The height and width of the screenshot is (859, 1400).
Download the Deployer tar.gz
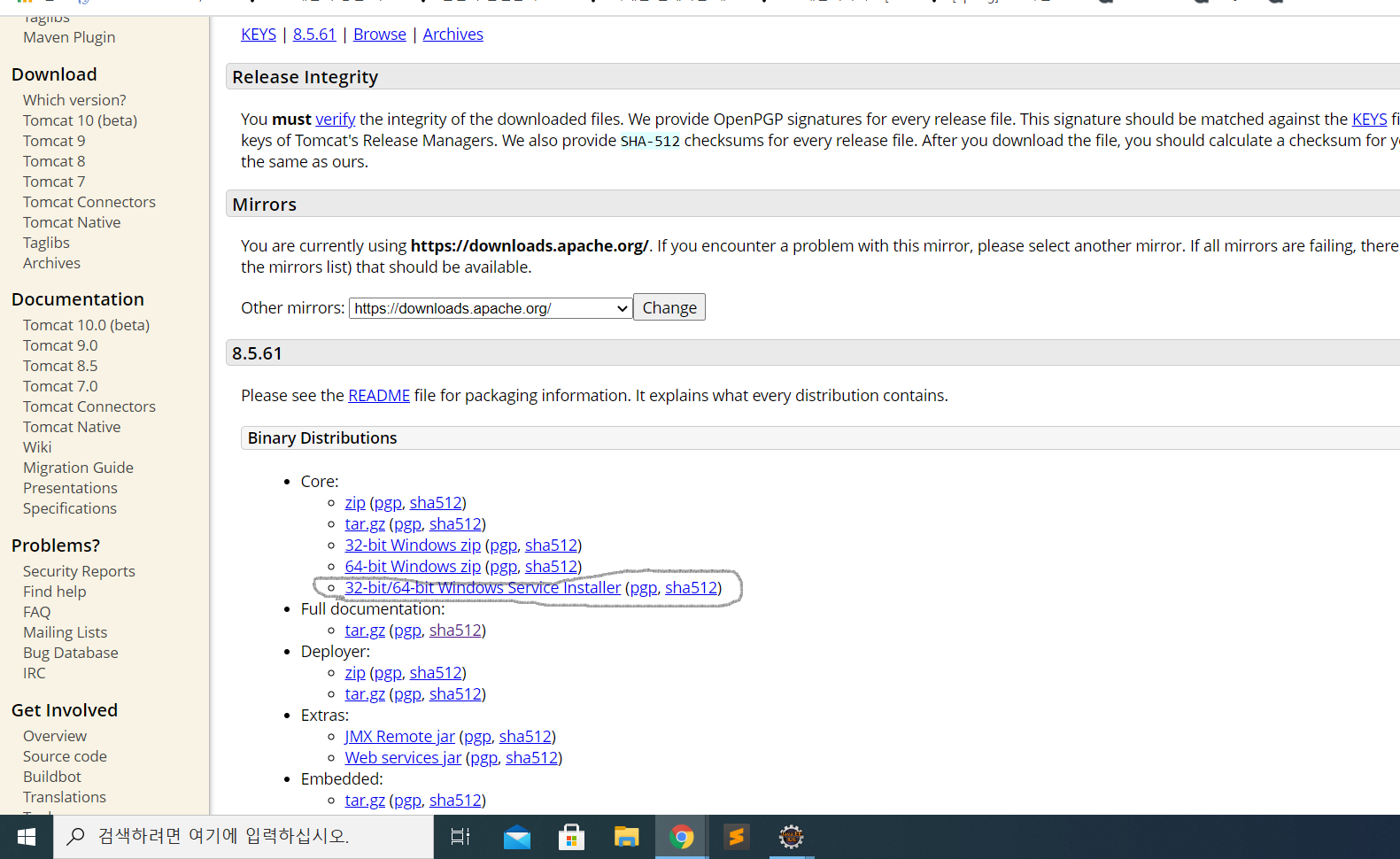pyautogui.click(x=365, y=694)
